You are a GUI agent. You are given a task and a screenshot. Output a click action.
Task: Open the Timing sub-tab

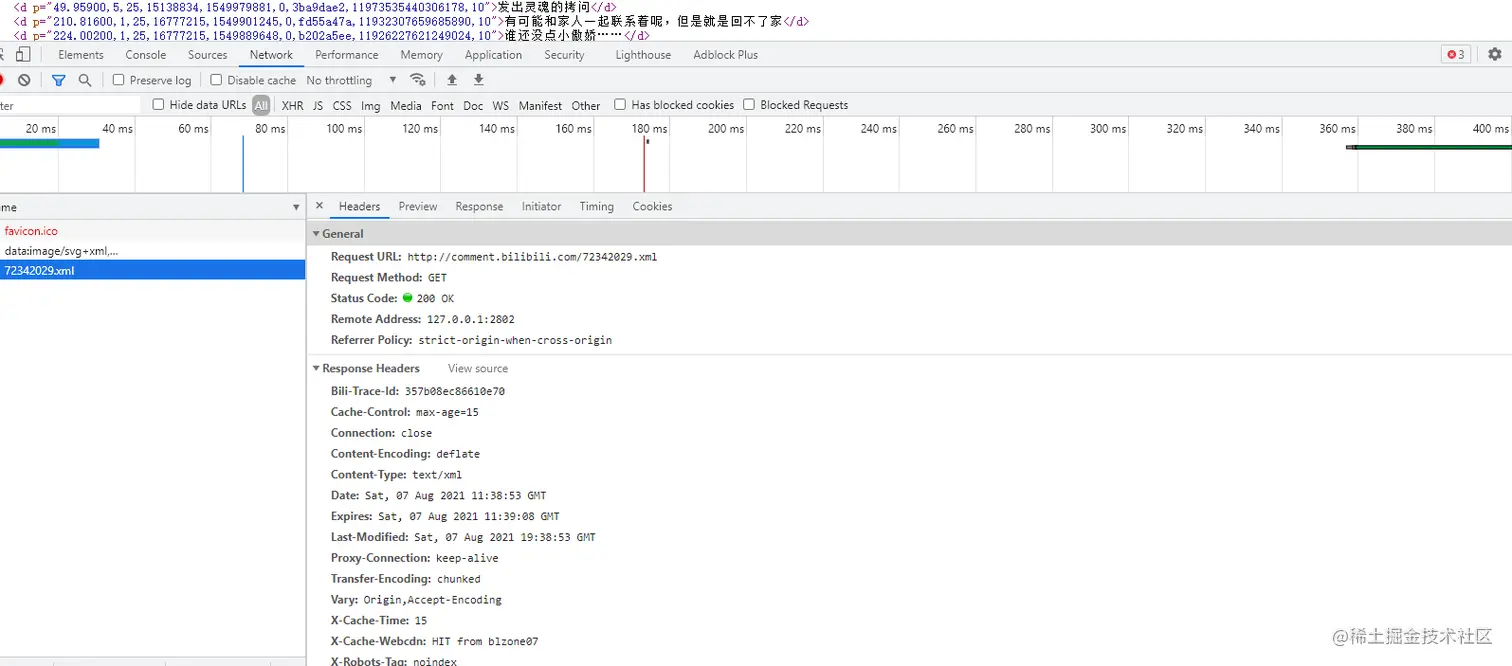coord(596,206)
